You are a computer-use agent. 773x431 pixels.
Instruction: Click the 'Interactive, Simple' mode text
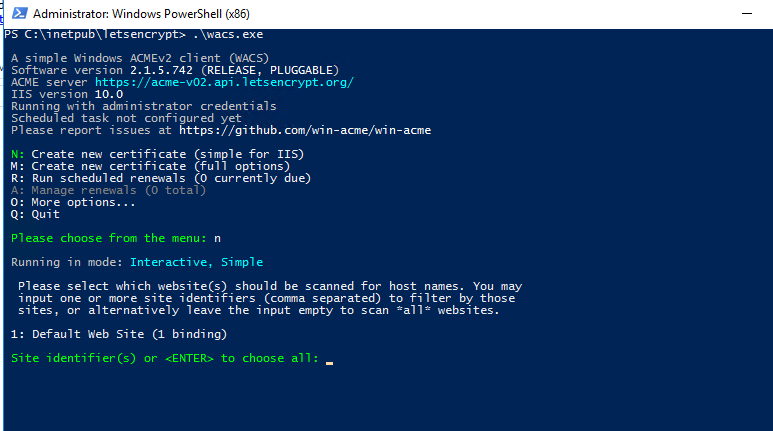pyautogui.click(x=196, y=262)
